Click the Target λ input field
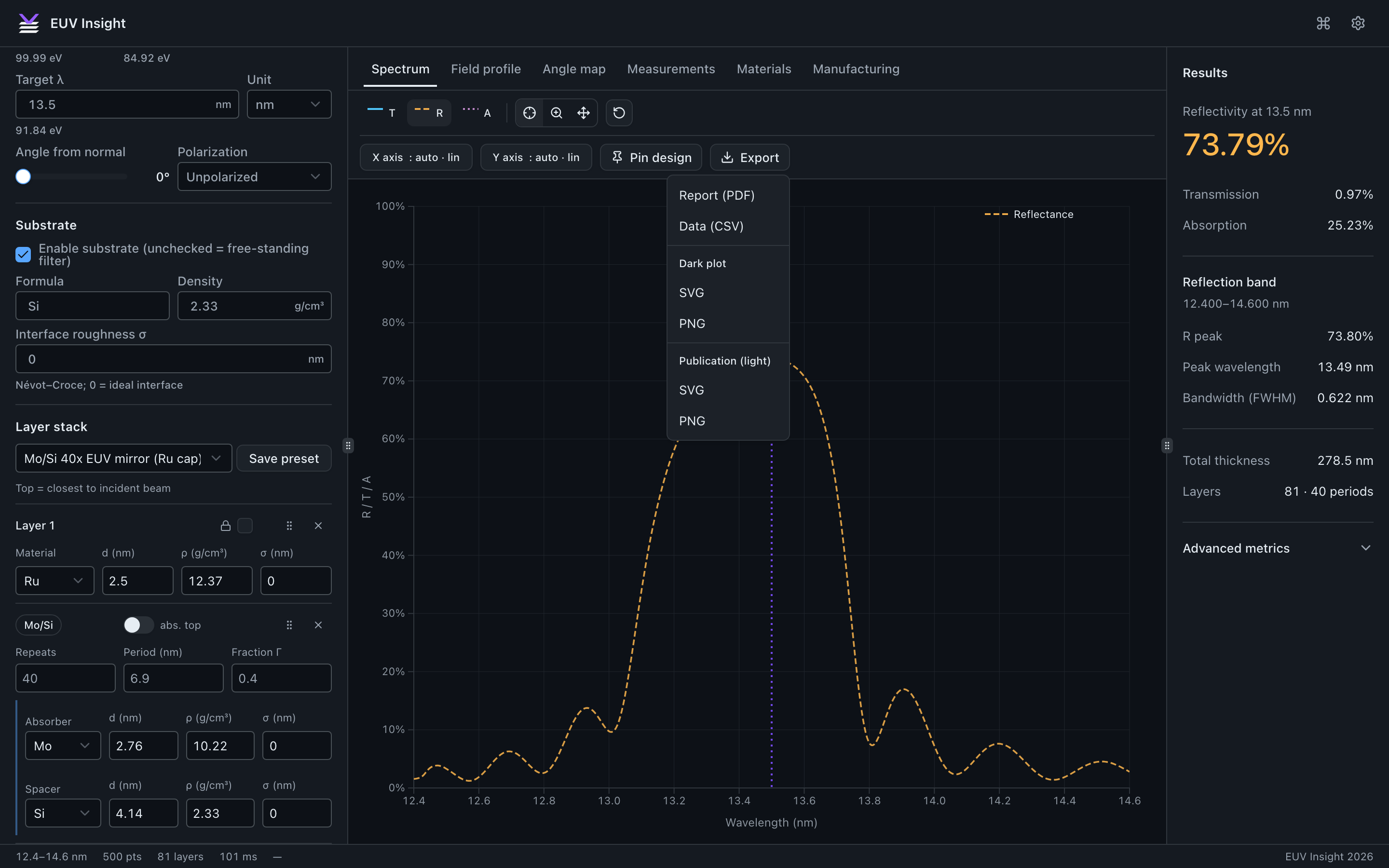The image size is (1389, 868). (127, 104)
